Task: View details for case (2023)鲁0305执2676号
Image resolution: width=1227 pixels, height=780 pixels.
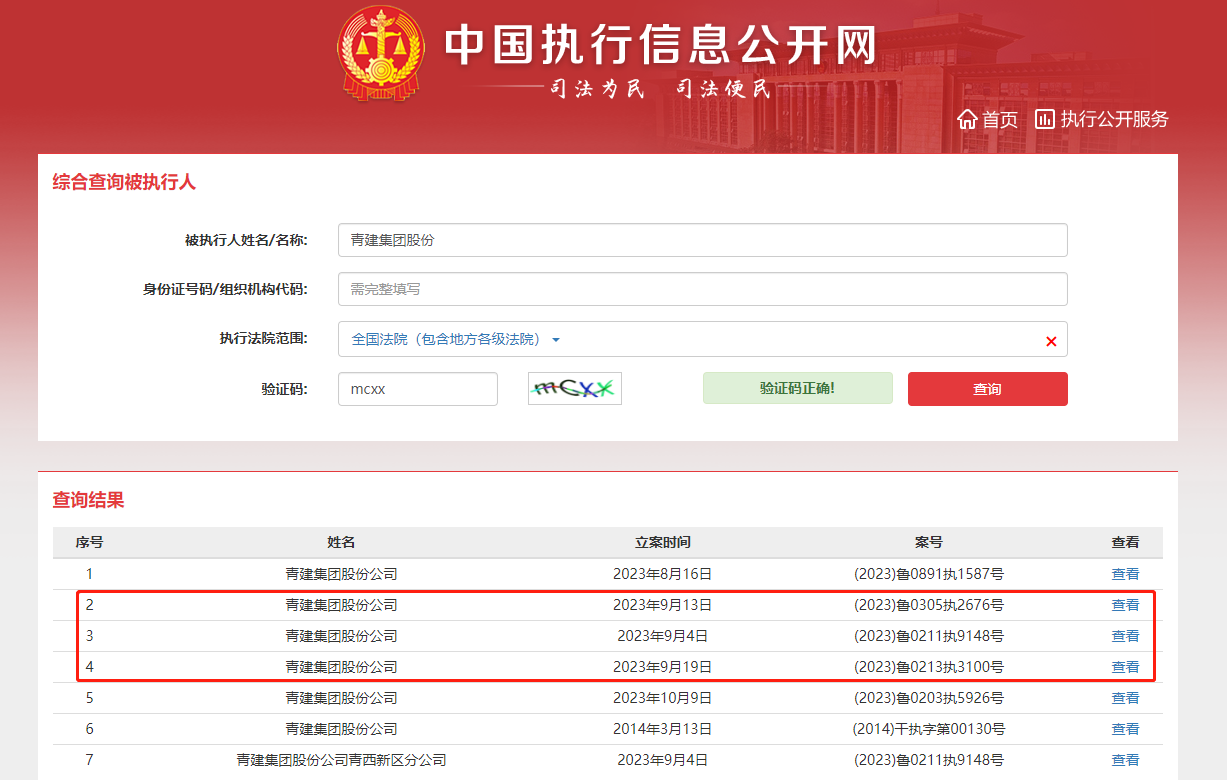Action: (1125, 605)
